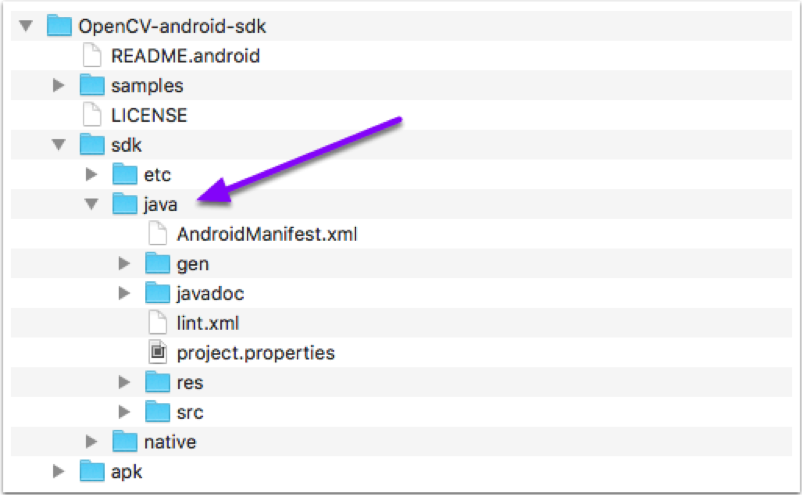Select the apk folder name
802x495 pixels.
(x=126, y=472)
